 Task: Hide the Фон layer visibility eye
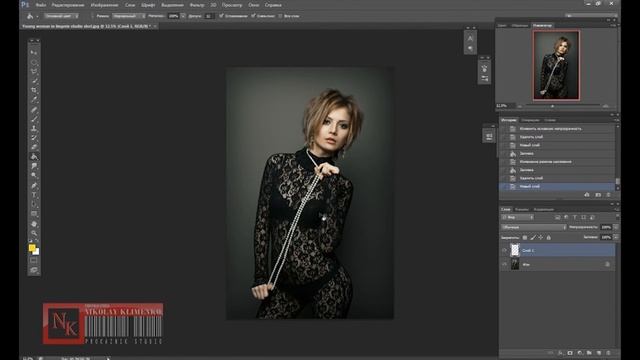tap(504, 264)
